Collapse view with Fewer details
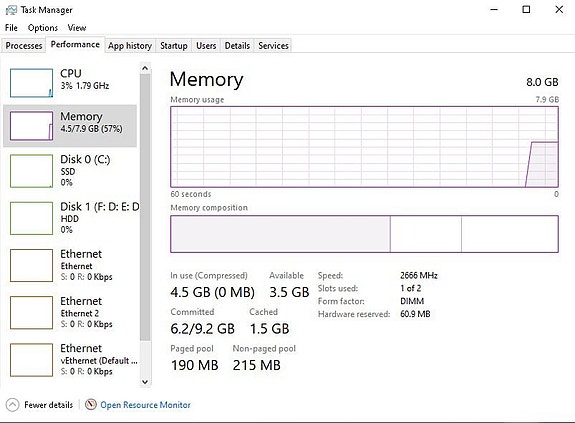 48,405
